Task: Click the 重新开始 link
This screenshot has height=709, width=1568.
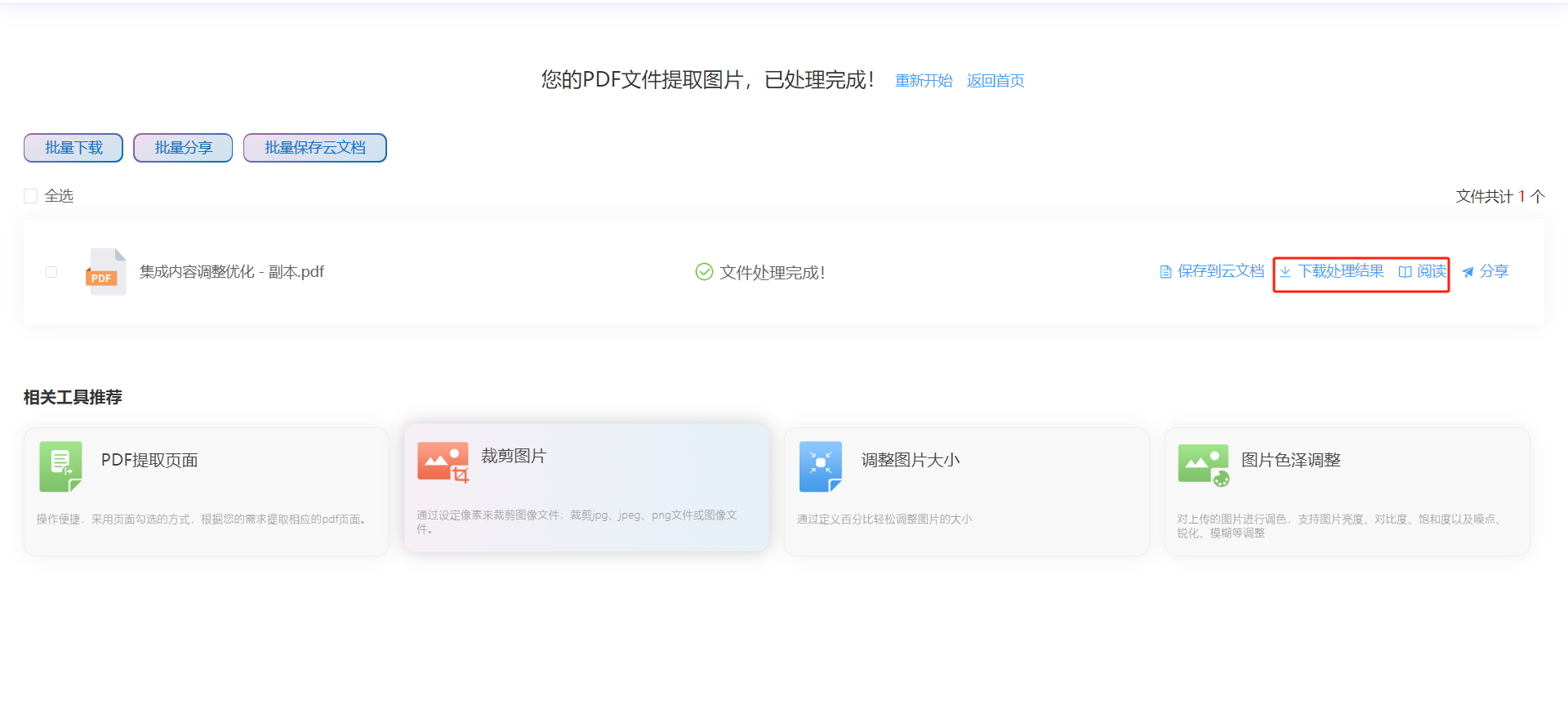Action: (923, 81)
